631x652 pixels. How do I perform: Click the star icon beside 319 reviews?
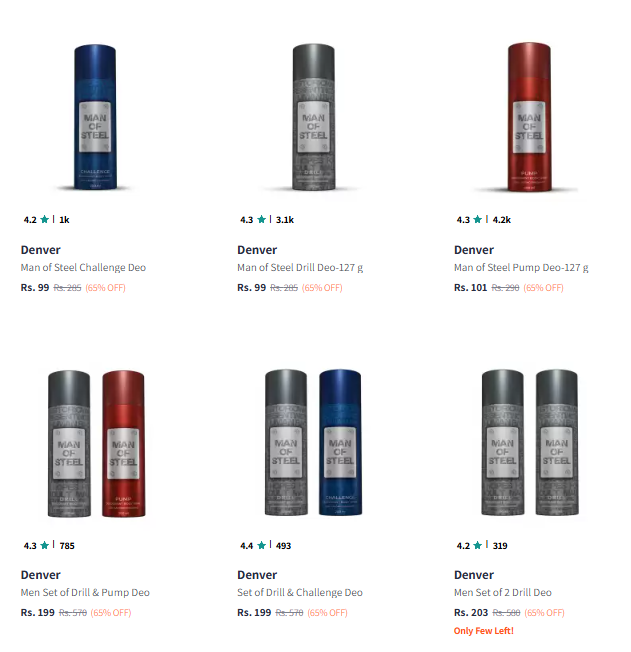click(x=478, y=545)
